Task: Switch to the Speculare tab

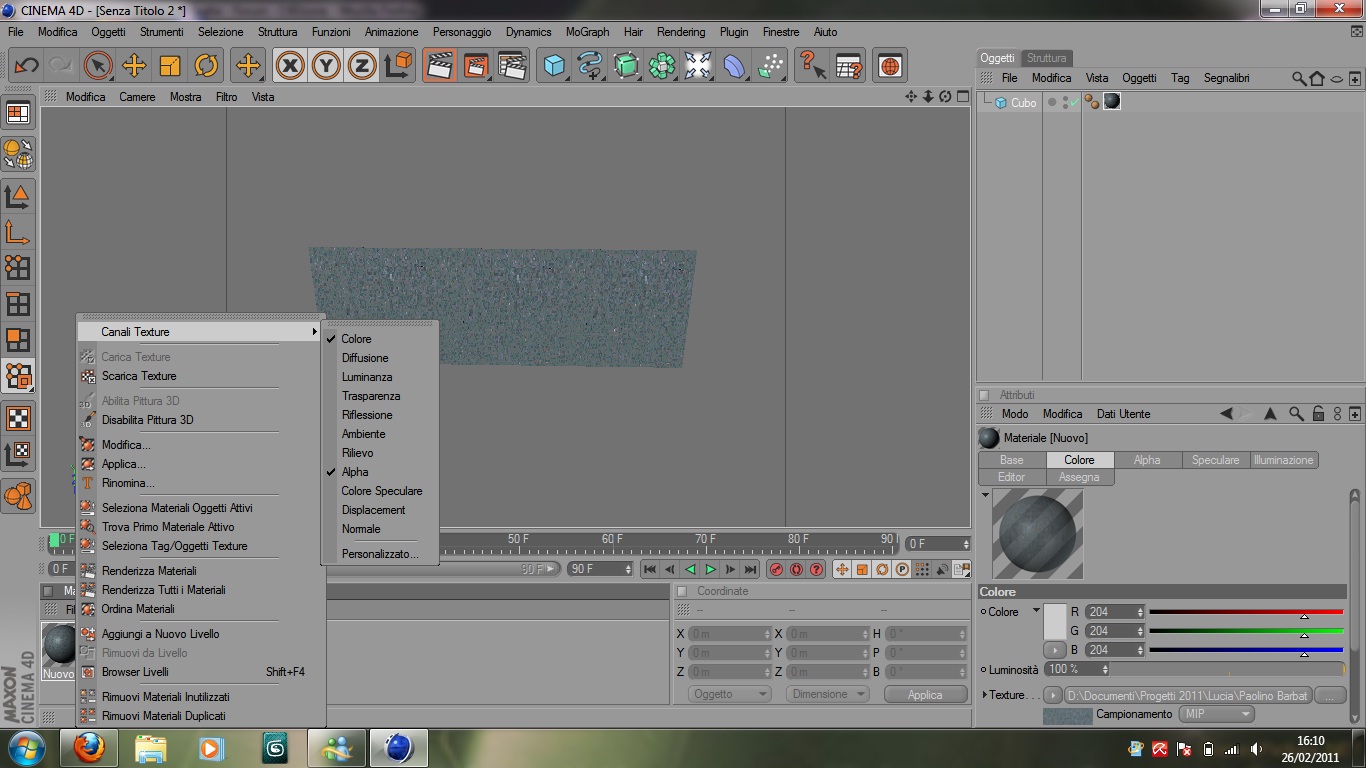Action: [1215, 460]
